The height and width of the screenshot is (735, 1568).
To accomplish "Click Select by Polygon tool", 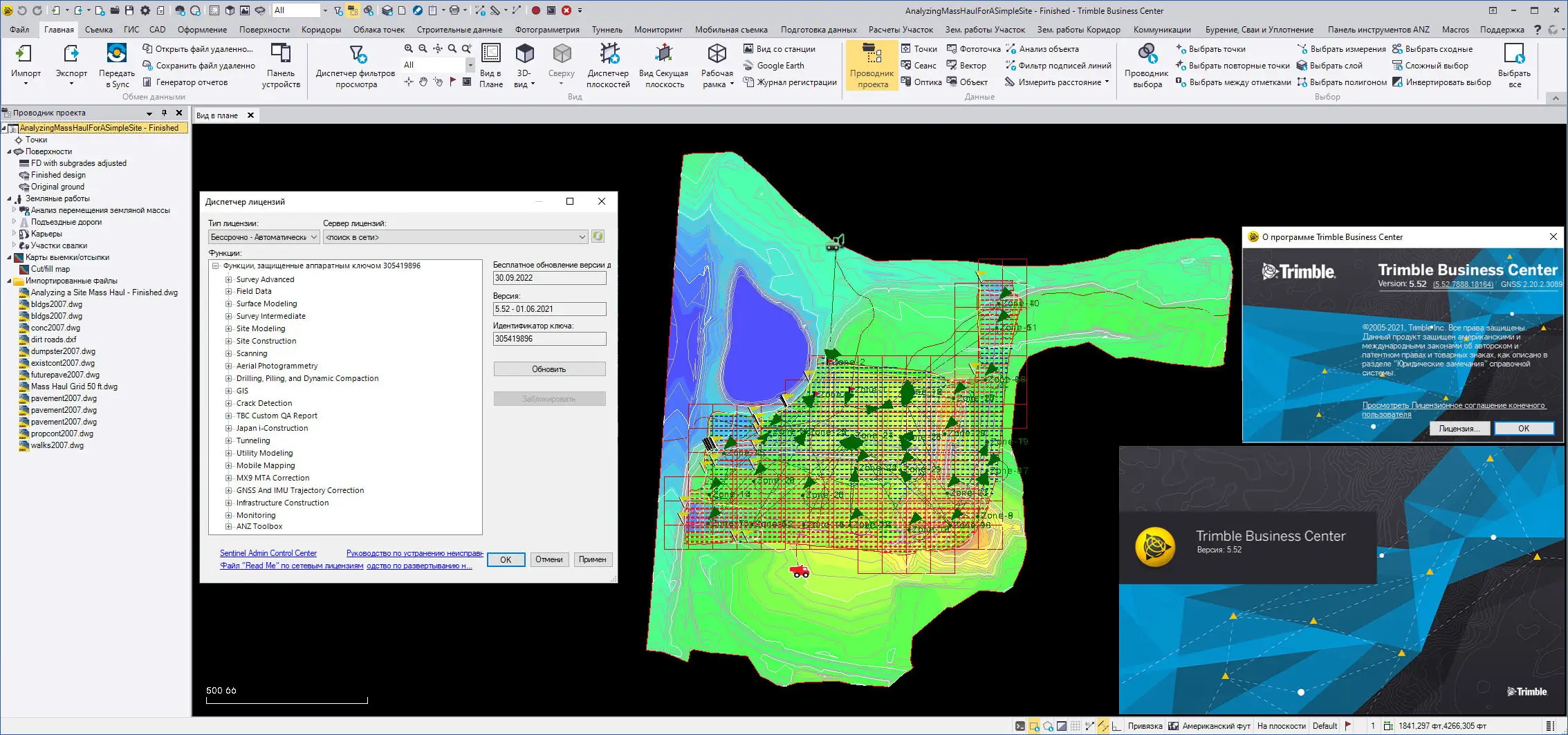I will click(1341, 82).
